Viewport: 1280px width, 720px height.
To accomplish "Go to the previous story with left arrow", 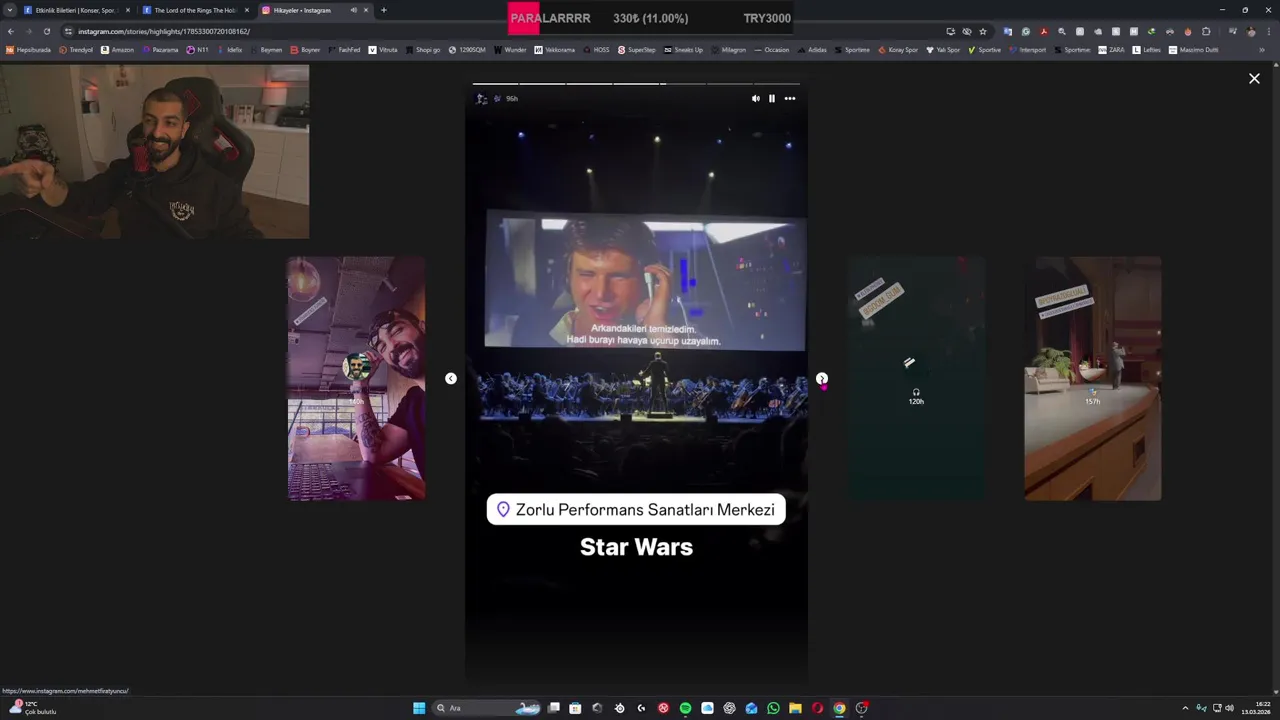I will click(450, 378).
